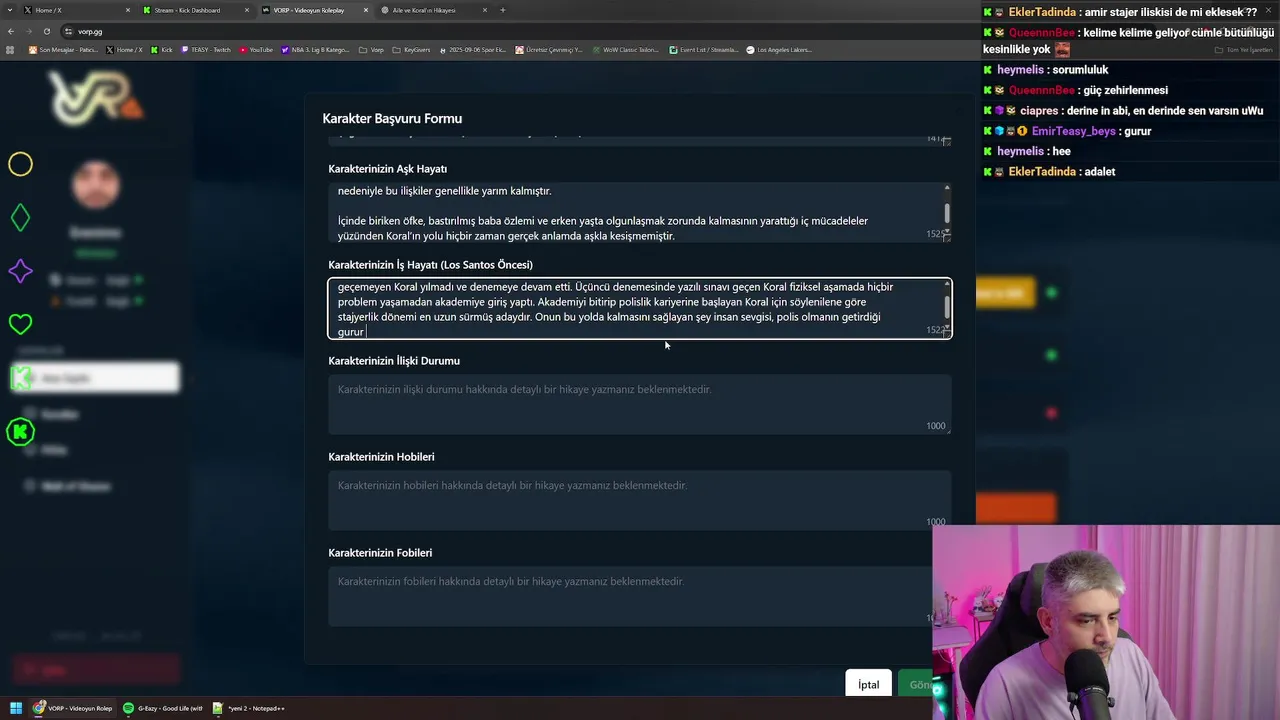Open the Vorp bookmark folder
This screenshot has height=720, width=1280.
tap(372, 49)
